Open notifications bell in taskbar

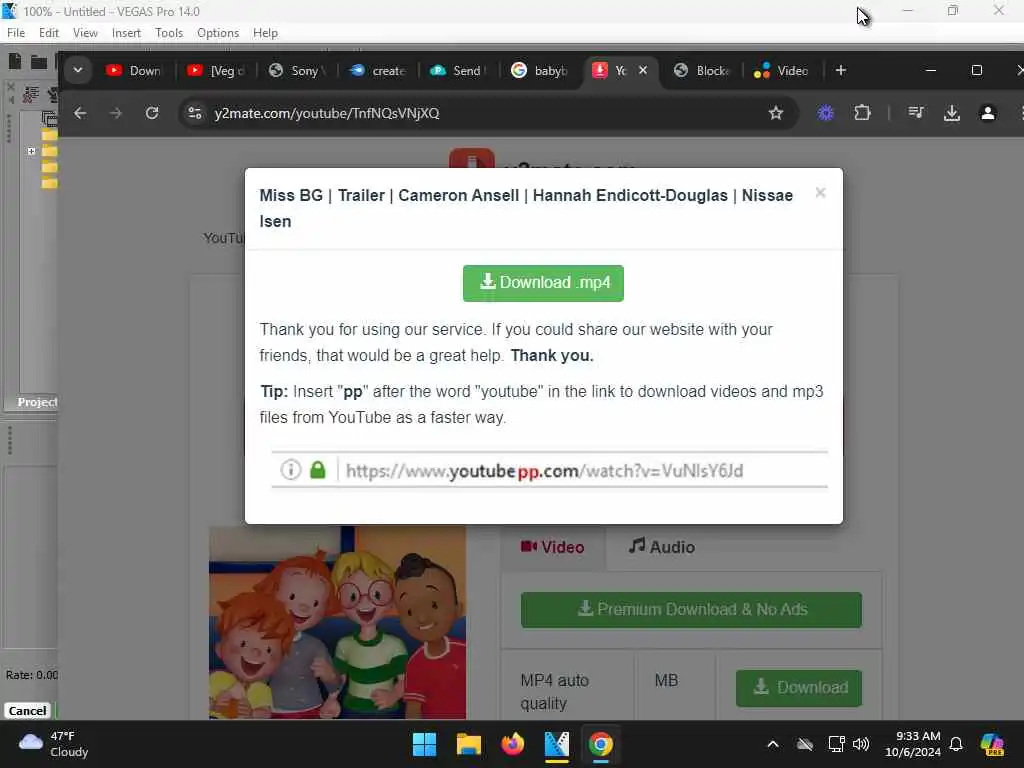tap(956, 744)
